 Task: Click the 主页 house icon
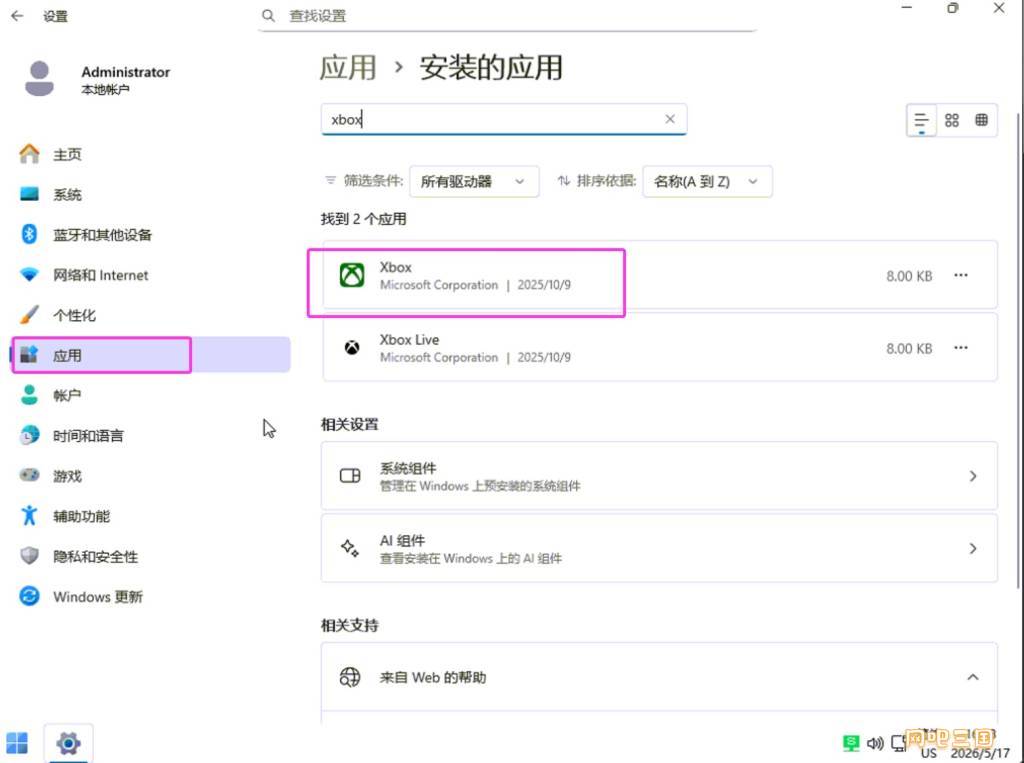[x=29, y=154]
